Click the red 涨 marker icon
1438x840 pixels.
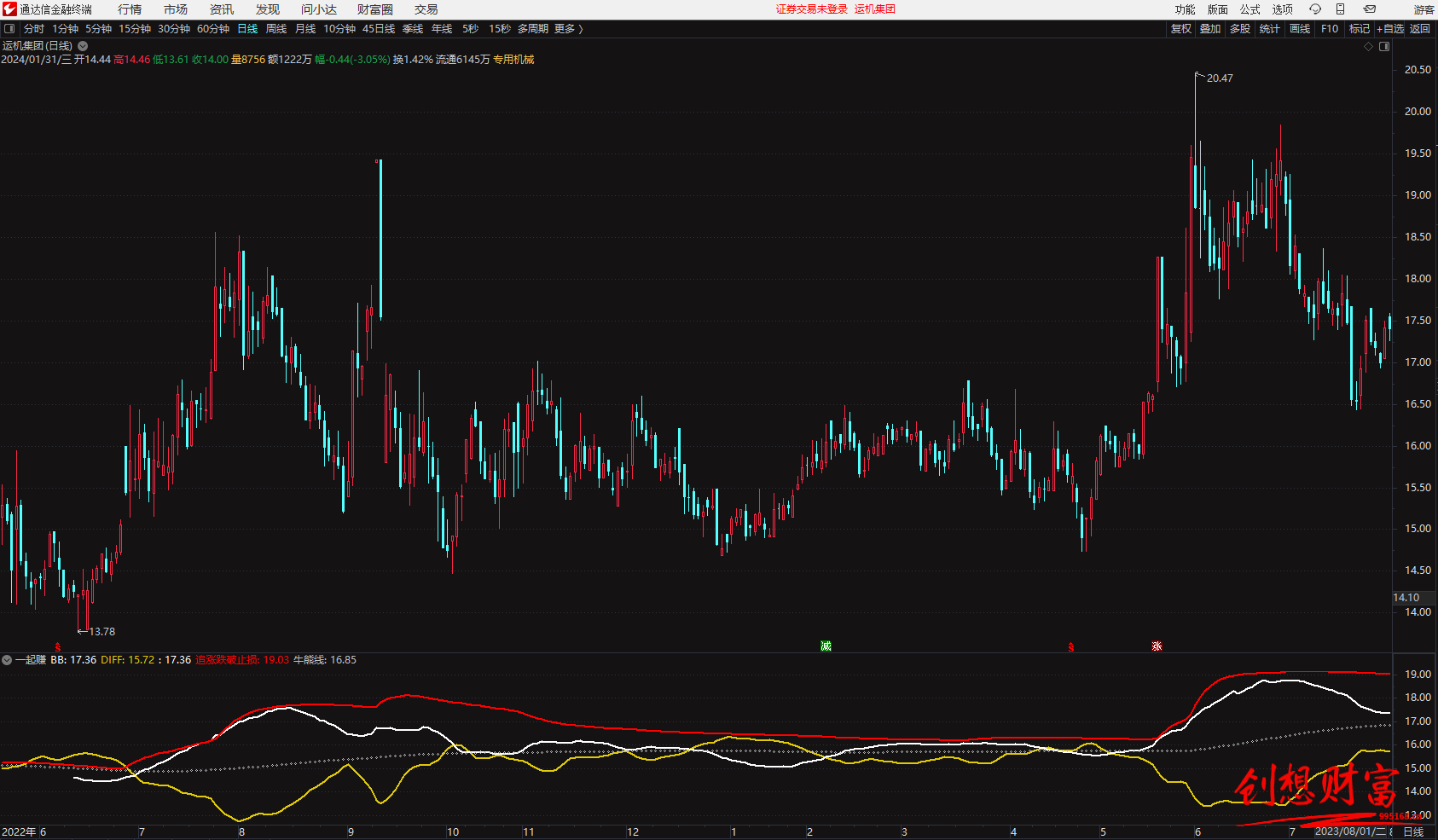(x=1157, y=646)
